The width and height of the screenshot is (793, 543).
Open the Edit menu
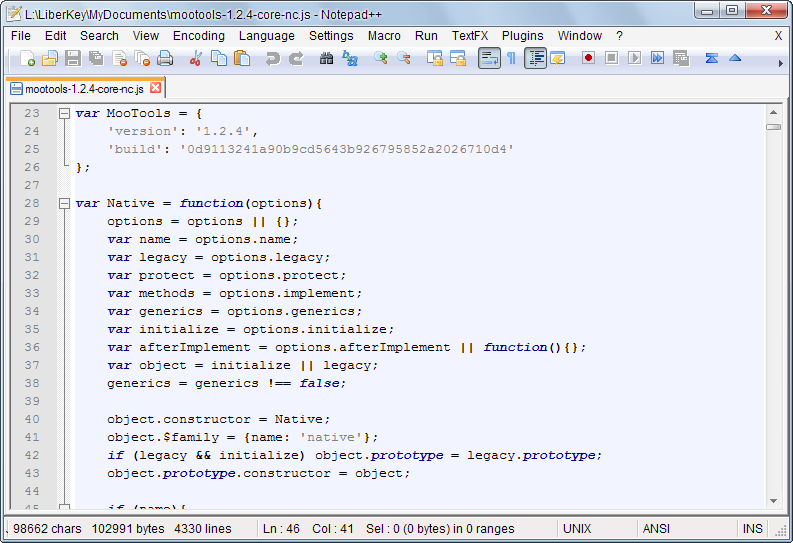[x=56, y=36]
